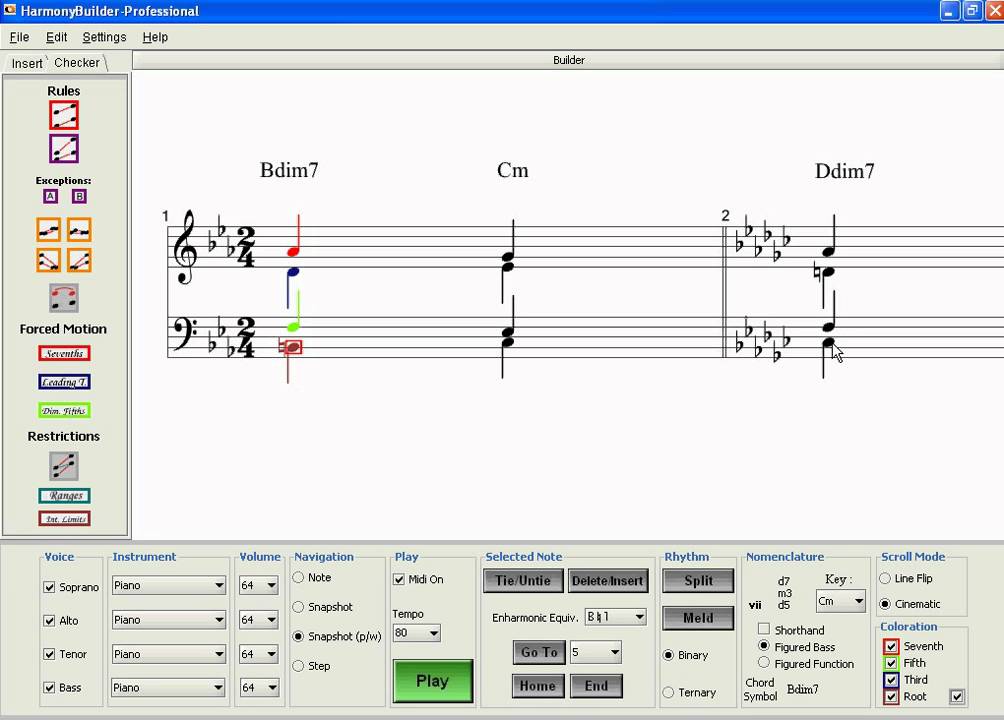Screen dimensions: 1004x720
Task: Click the bass clef in measure 1
Action: pyautogui.click(x=184, y=334)
